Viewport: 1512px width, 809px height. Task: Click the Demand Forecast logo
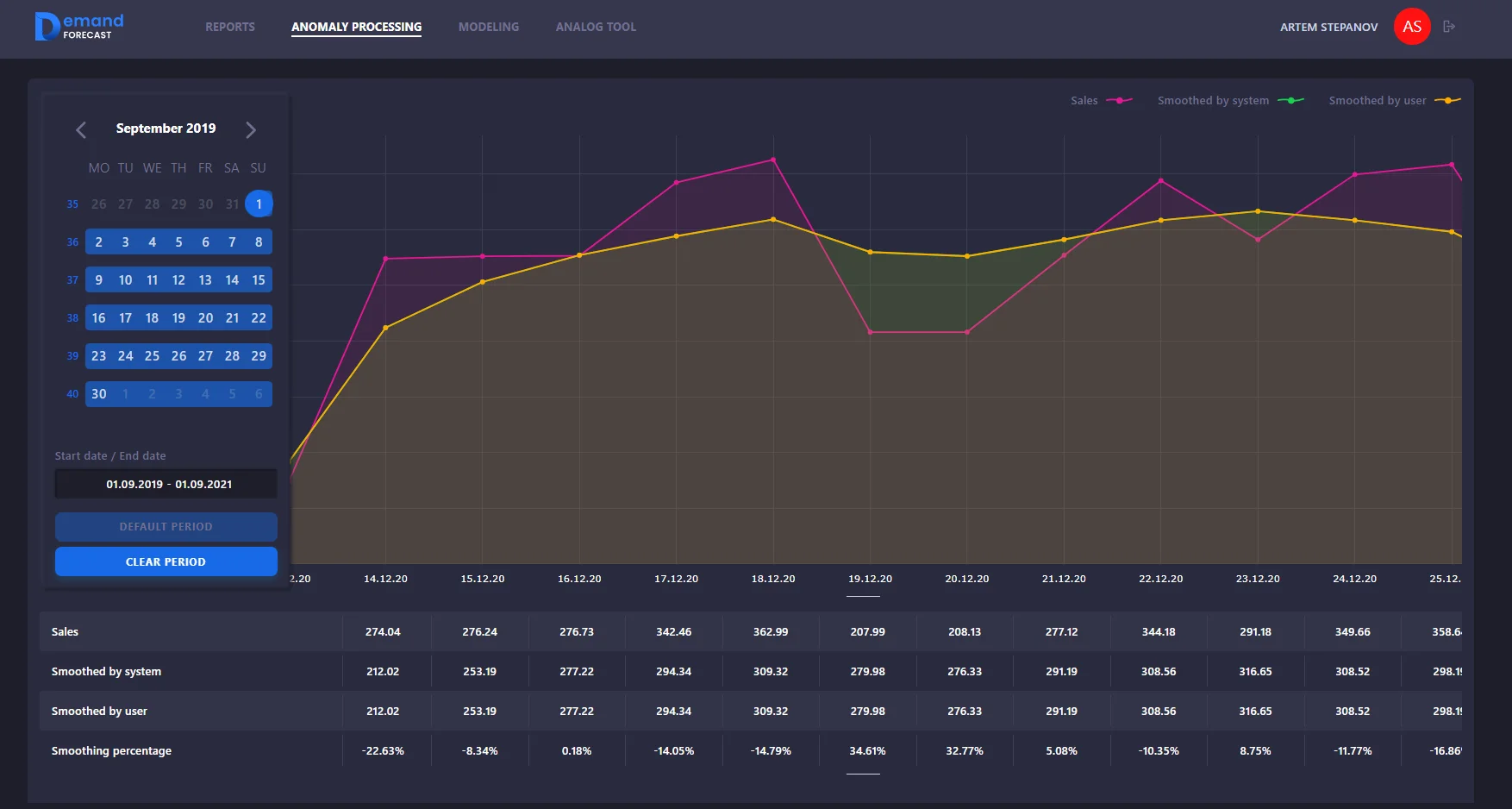(79, 27)
